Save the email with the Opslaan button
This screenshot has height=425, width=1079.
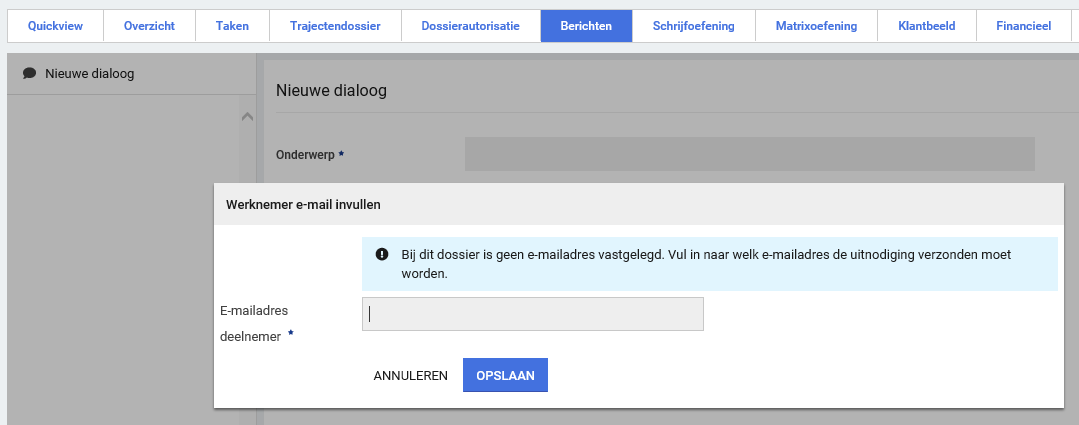[505, 376]
